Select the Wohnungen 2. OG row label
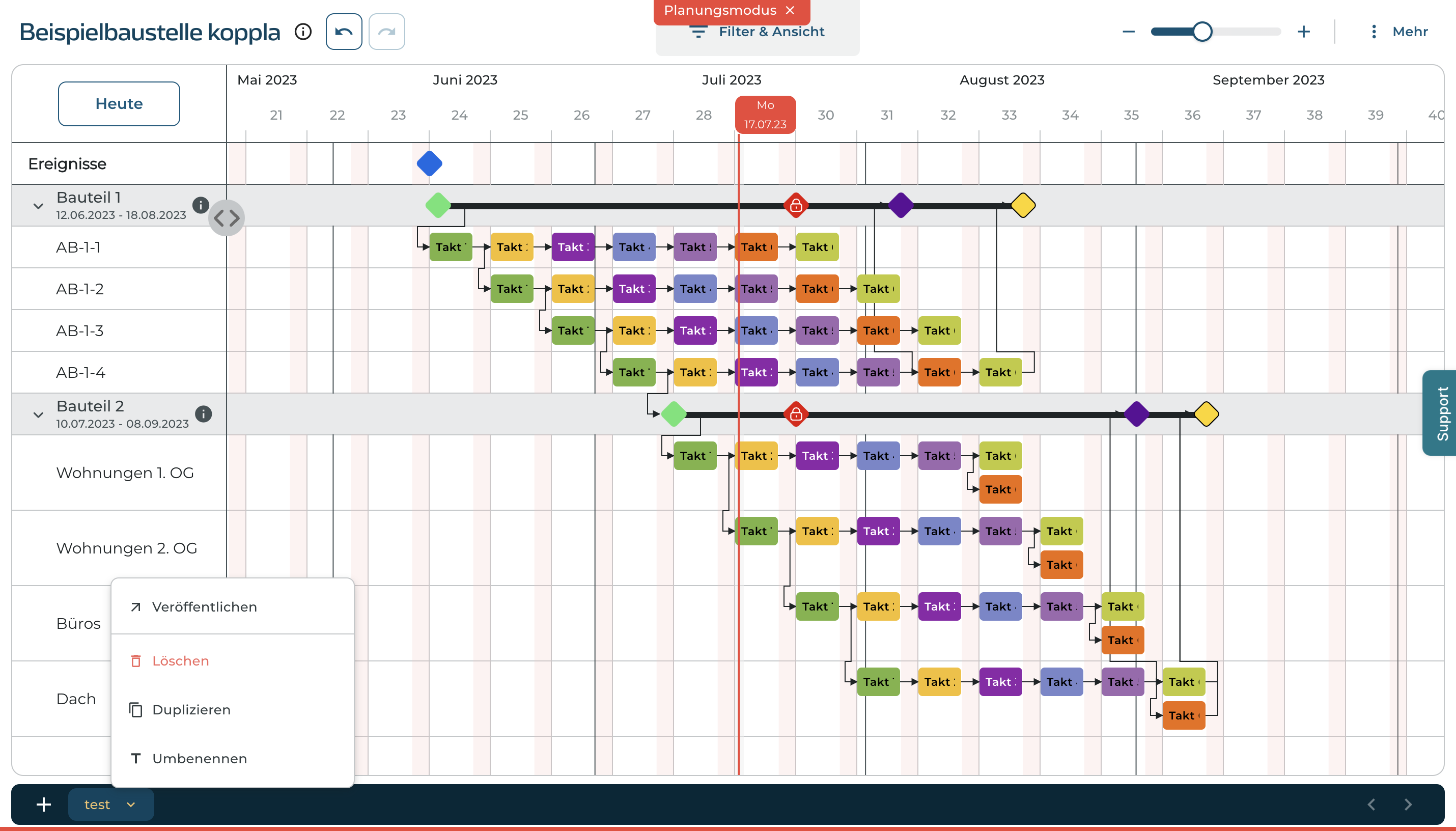The height and width of the screenshot is (831, 1456). pos(127,548)
